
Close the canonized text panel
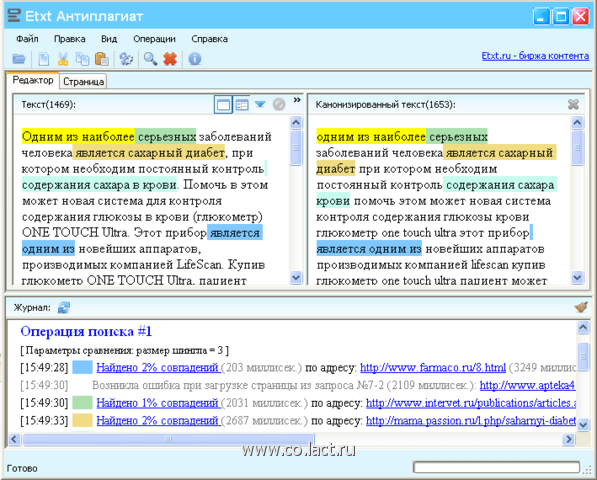(x=573, y=104)
